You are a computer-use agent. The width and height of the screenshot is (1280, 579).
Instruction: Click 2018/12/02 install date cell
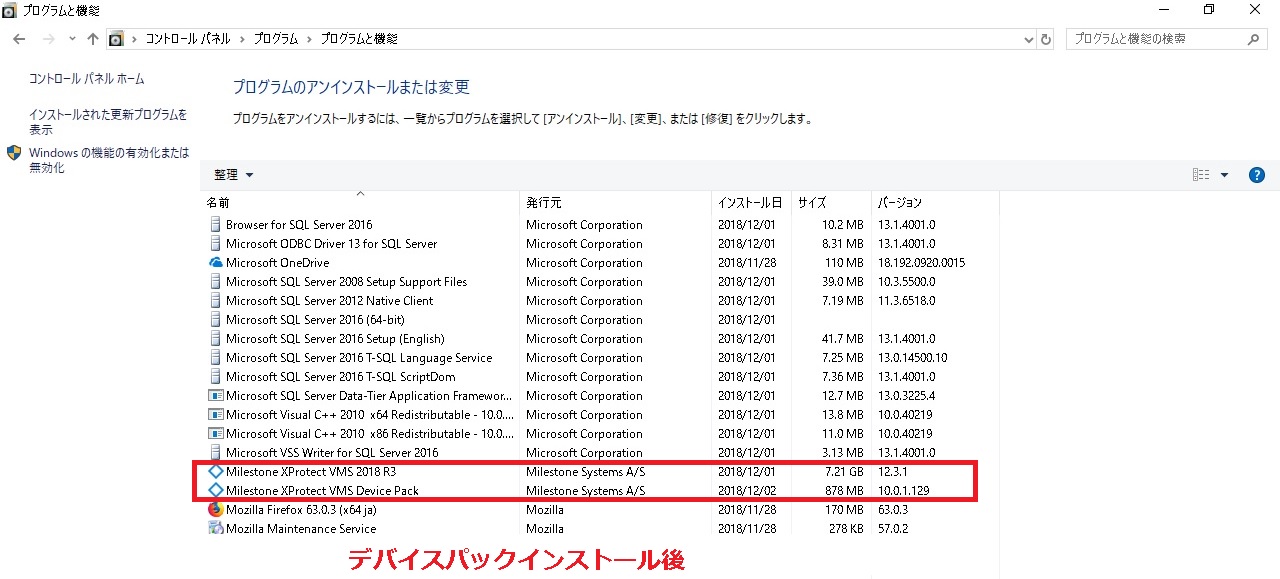click(x=747, y=491)
